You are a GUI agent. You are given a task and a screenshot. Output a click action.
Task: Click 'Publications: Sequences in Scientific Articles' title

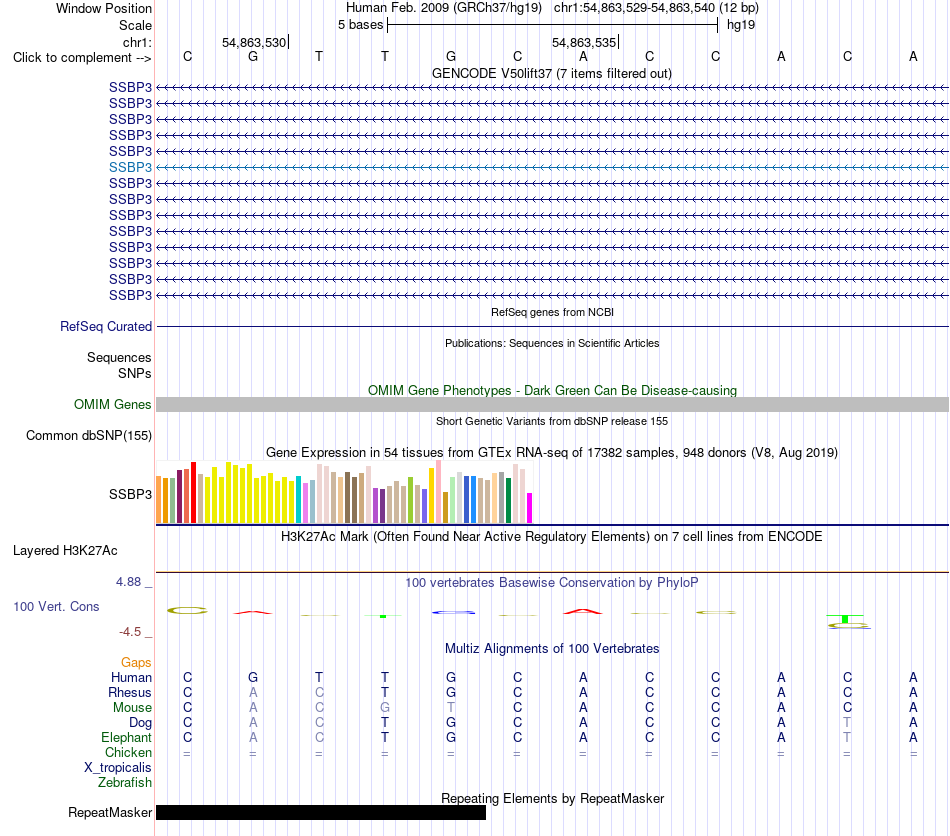[552, 343]
